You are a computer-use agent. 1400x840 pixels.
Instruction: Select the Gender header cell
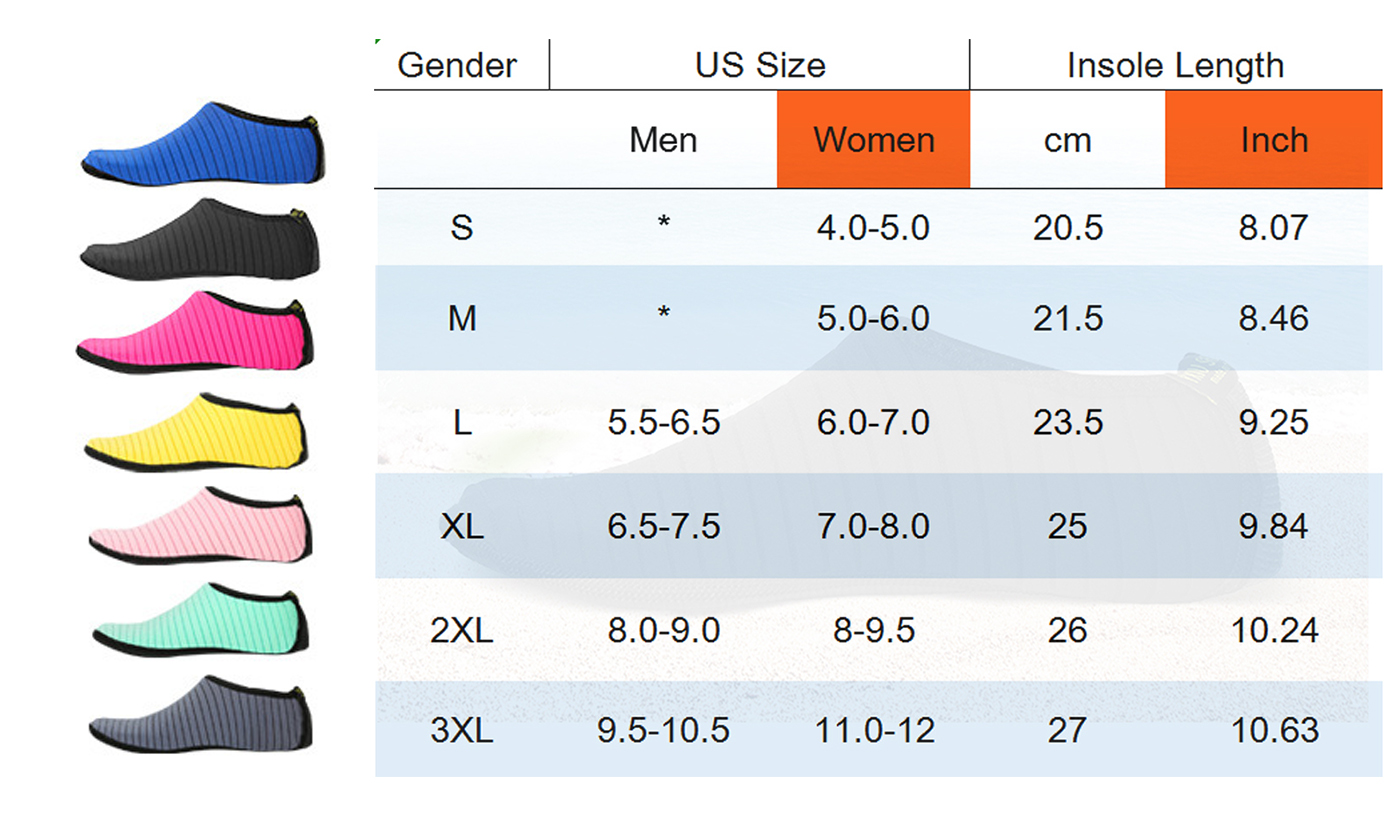pos(457,66)
